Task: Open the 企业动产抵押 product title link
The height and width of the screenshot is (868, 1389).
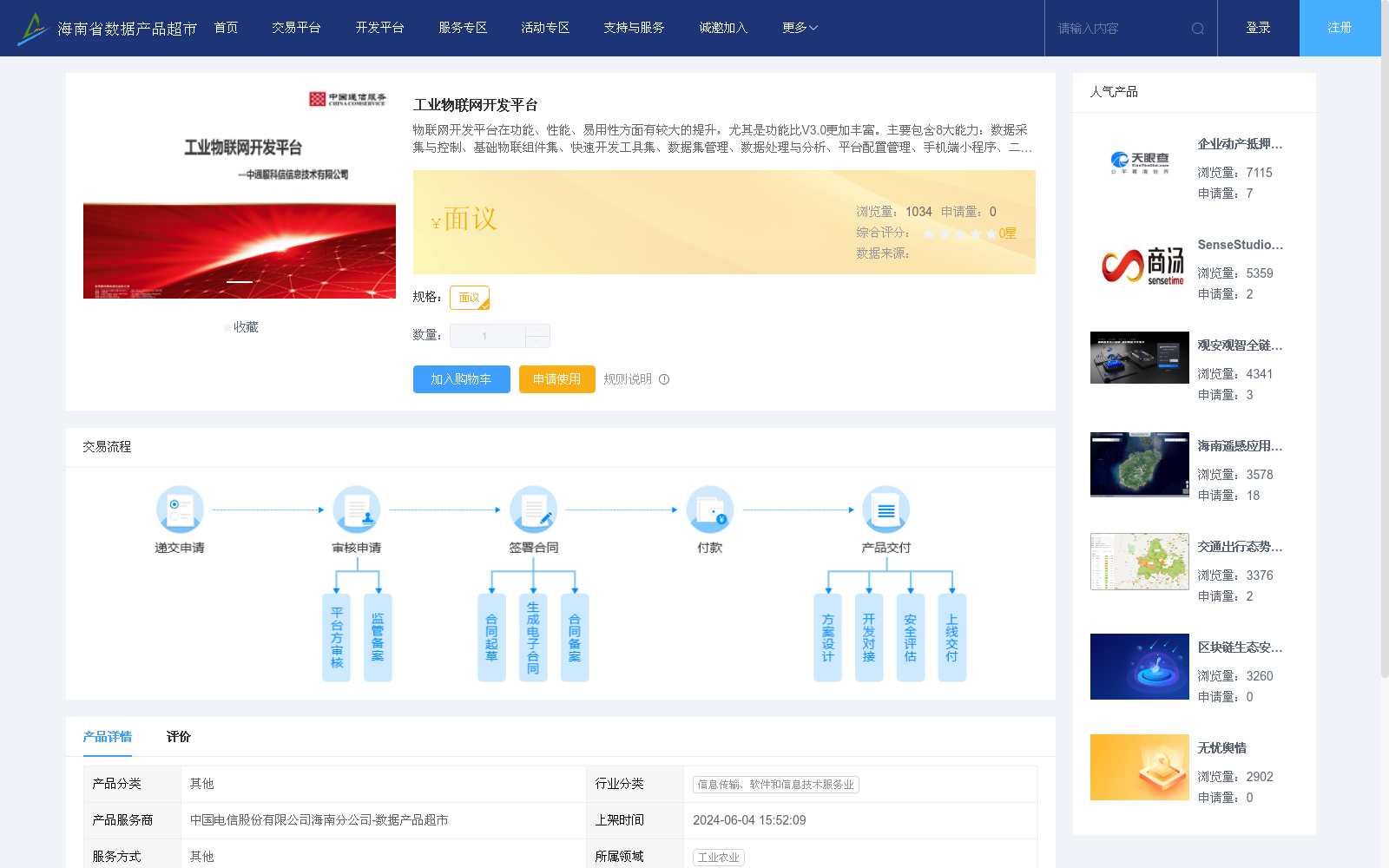Action: (1240, 144)
